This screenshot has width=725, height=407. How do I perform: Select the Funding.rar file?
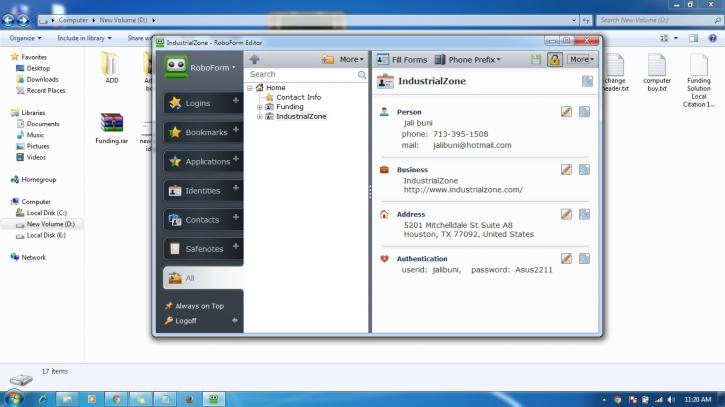[111, 129]
